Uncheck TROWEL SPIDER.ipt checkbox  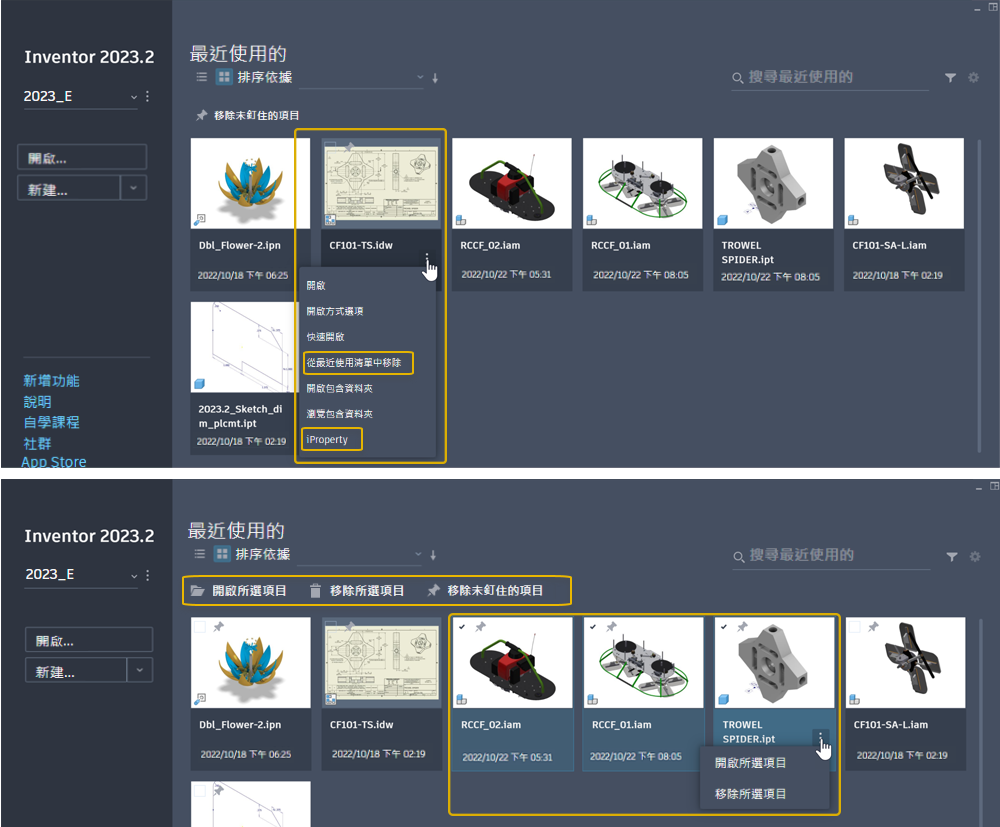point(724,627)
